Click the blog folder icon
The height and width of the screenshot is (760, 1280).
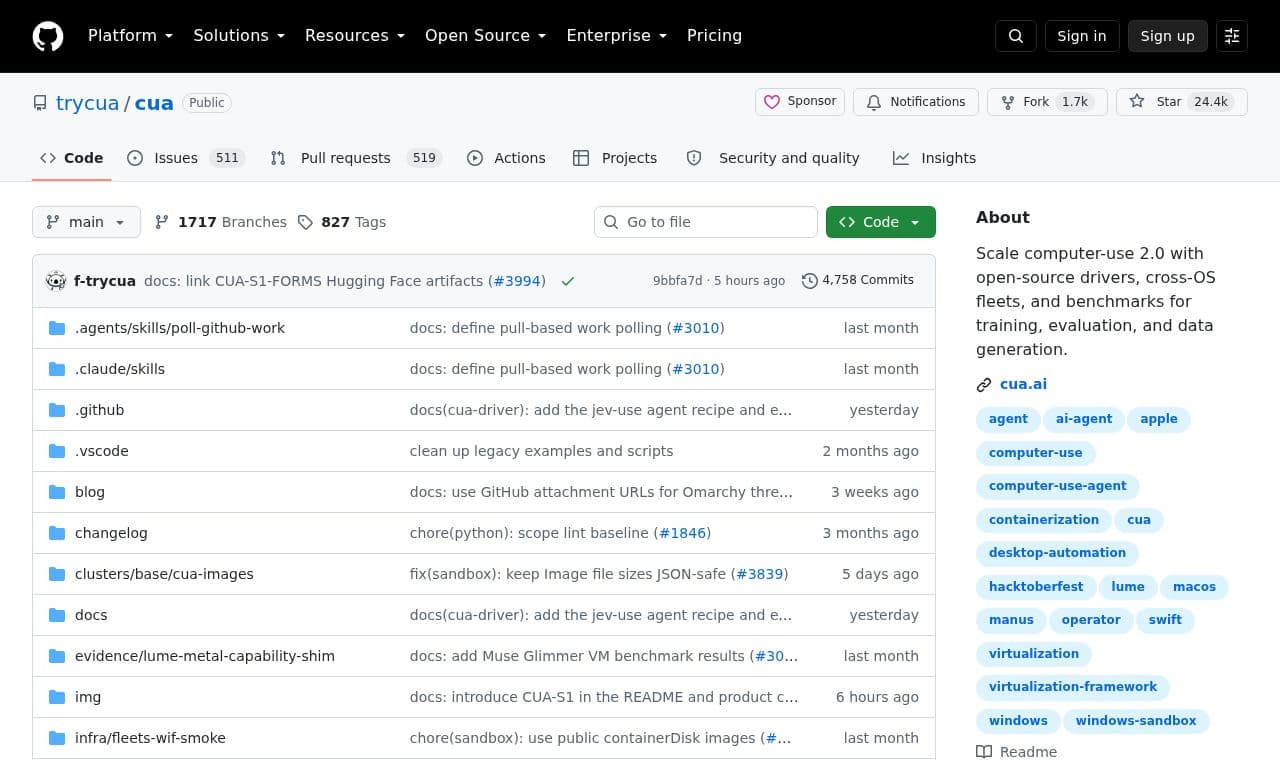57,492
